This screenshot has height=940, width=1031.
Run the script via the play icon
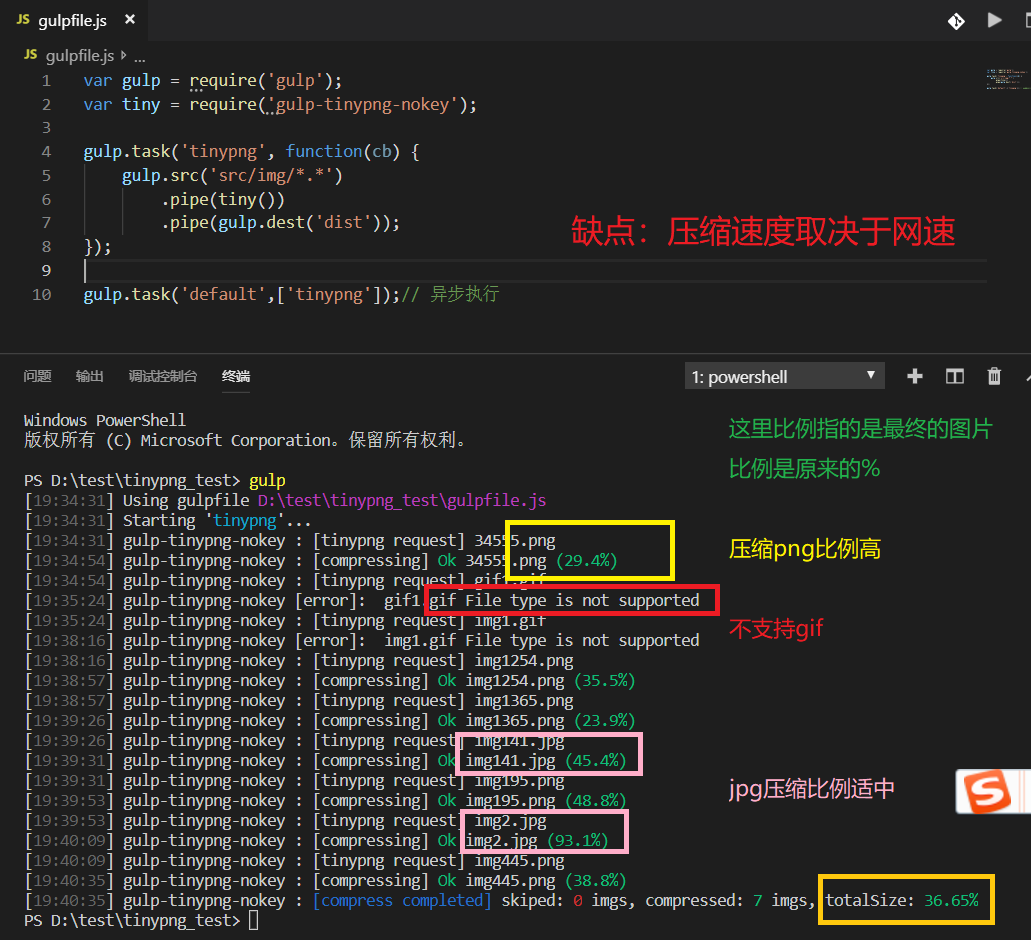click(995, 20)
